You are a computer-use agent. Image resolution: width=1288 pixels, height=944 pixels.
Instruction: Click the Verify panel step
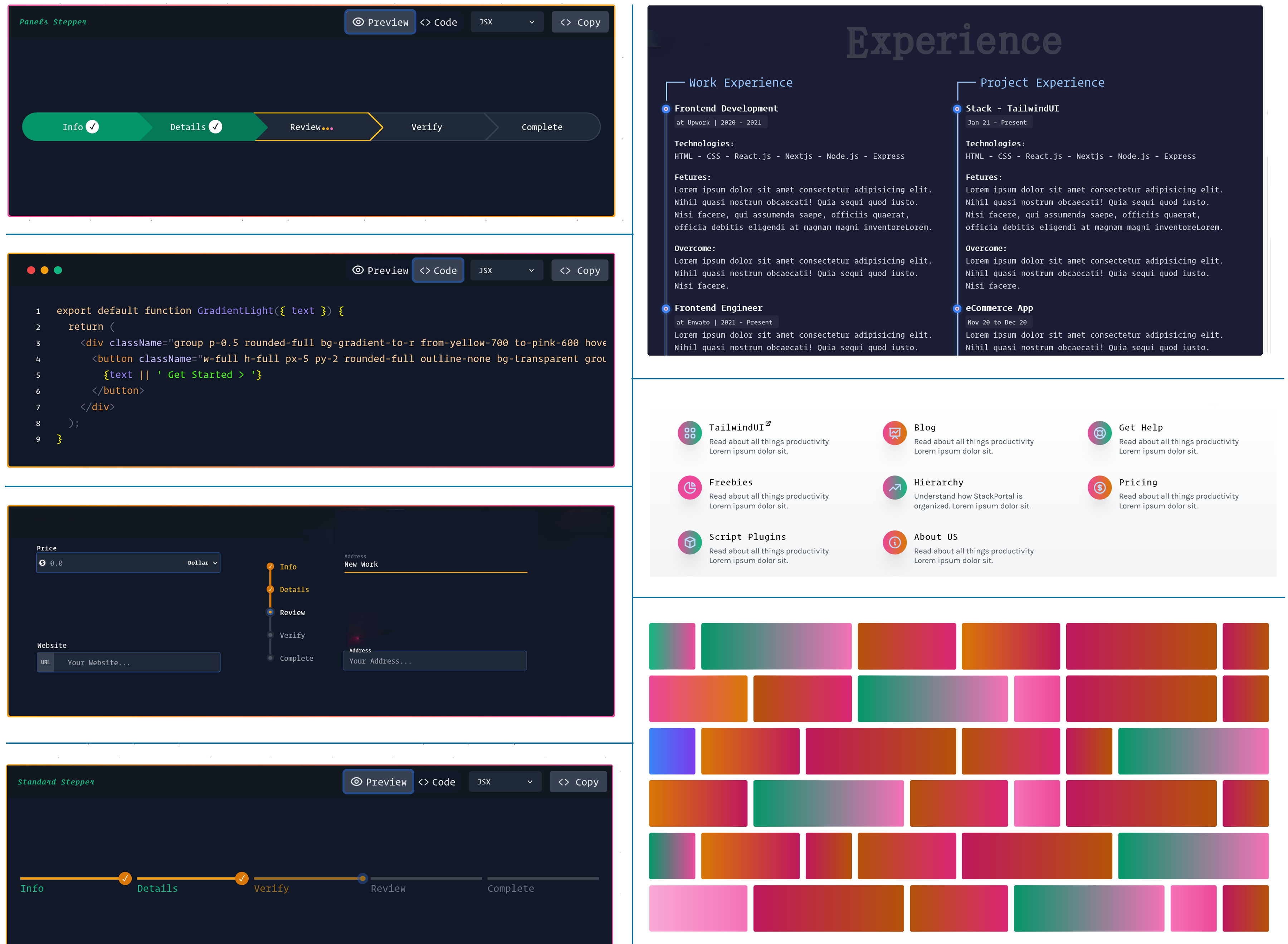(x=427, y=127)
